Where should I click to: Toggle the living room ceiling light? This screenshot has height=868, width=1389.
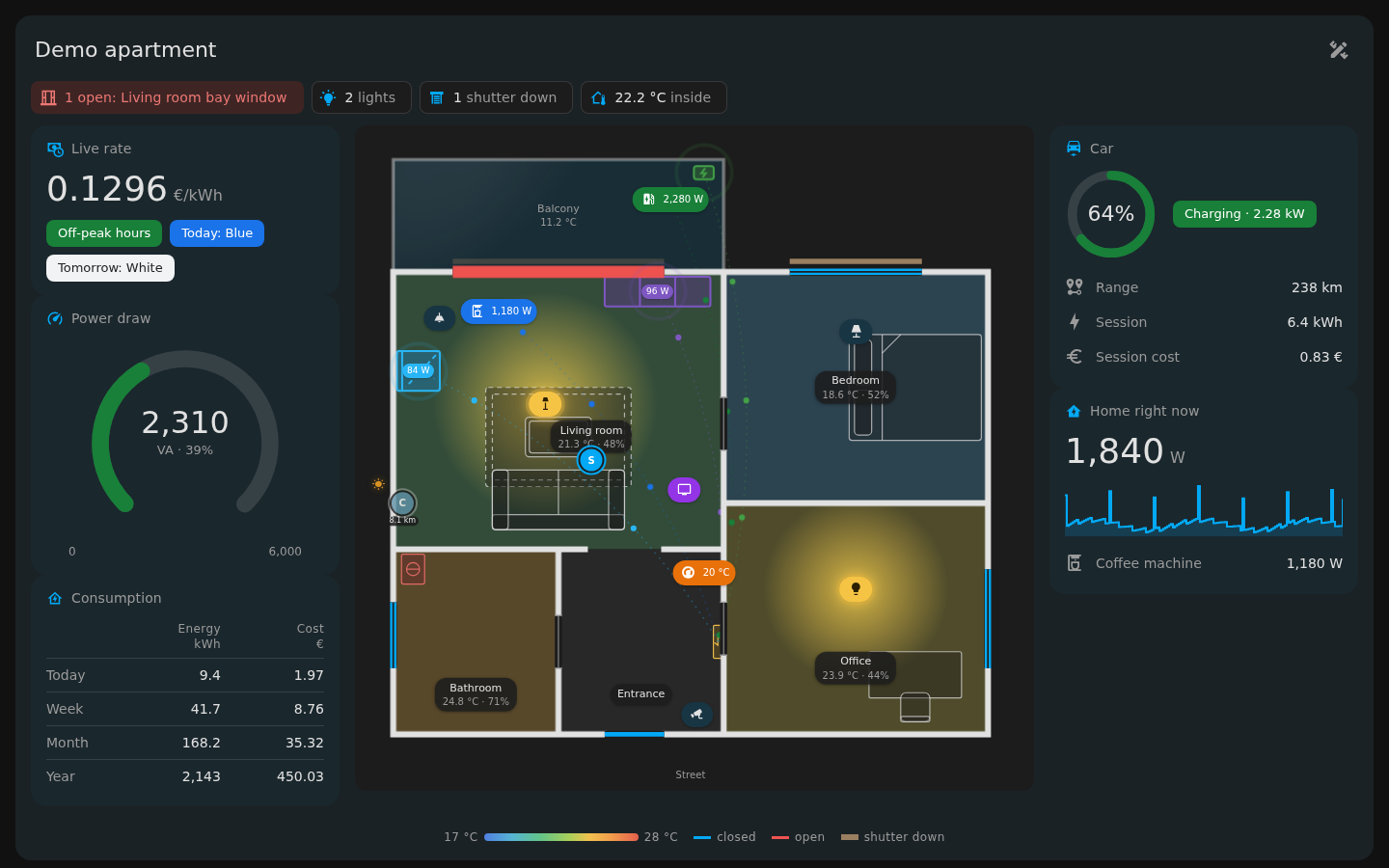[x=439, y=317]
